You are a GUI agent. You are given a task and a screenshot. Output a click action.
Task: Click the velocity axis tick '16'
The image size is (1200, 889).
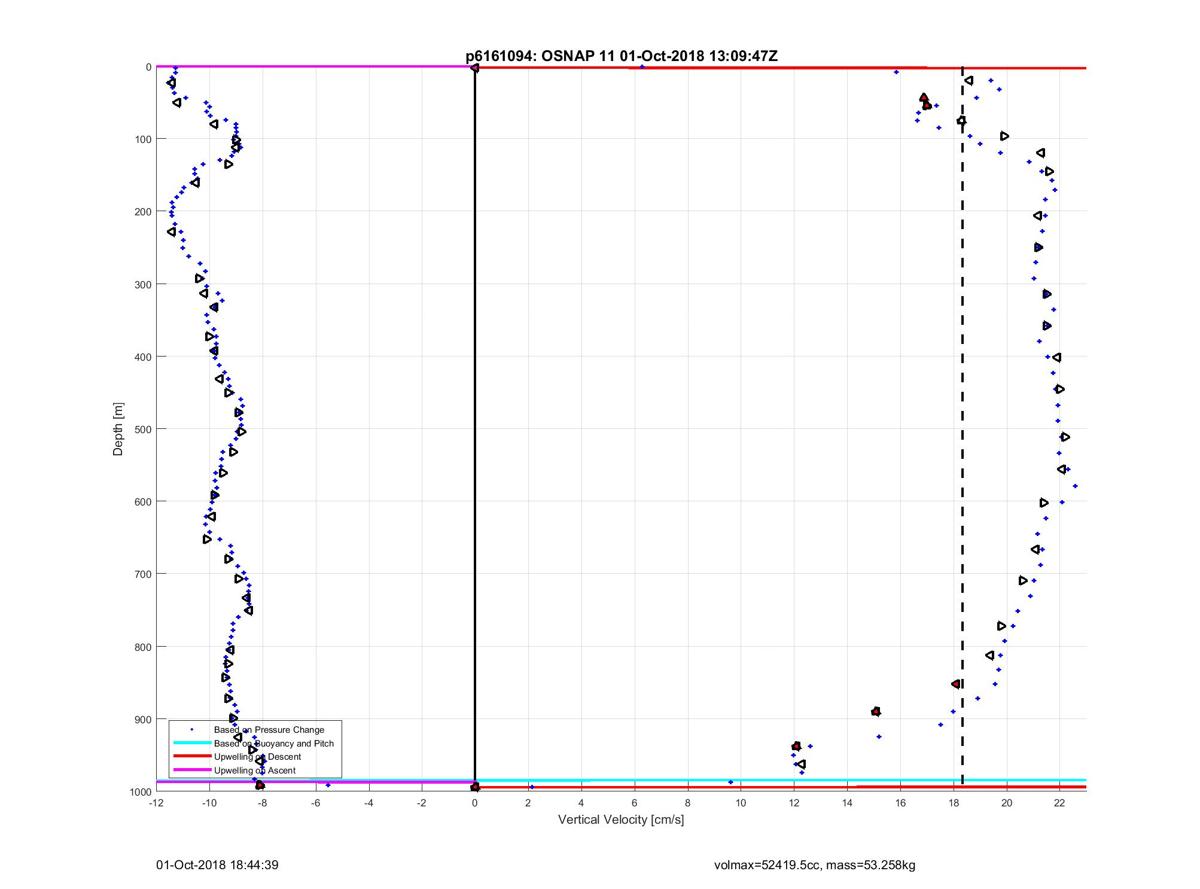click(x=900, y=802)
